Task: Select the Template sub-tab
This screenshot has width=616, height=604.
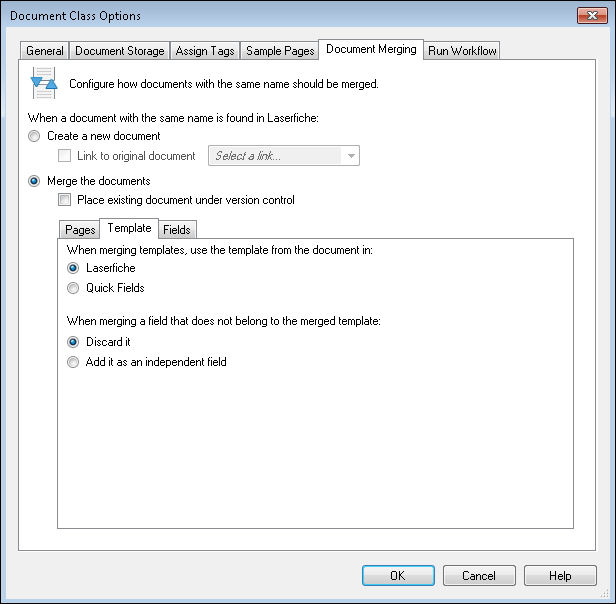Action: coord(129,228)
